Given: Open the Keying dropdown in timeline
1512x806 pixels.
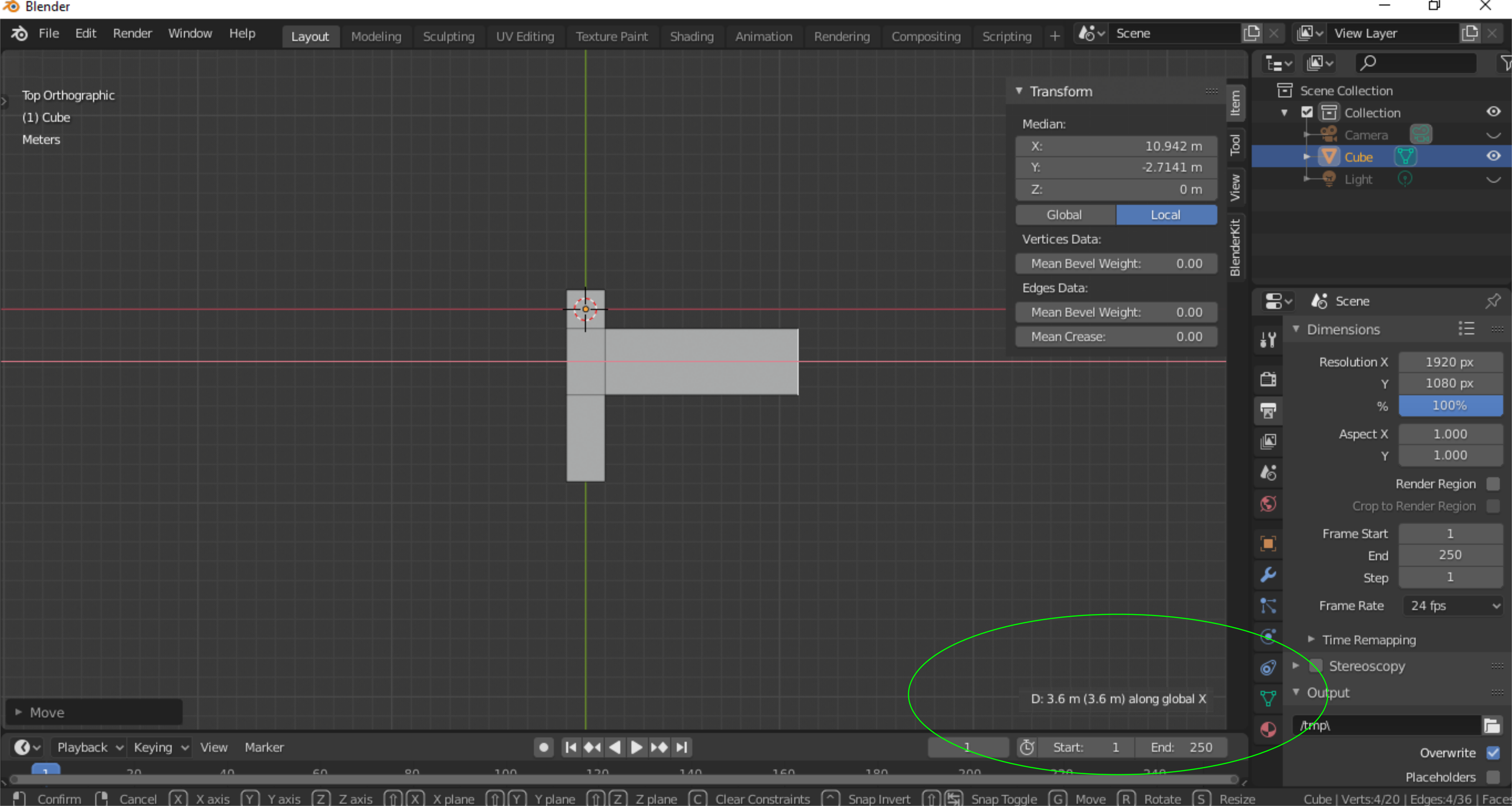Looking at the screenshot, I should pyautogui.click(x=160, y=747).
